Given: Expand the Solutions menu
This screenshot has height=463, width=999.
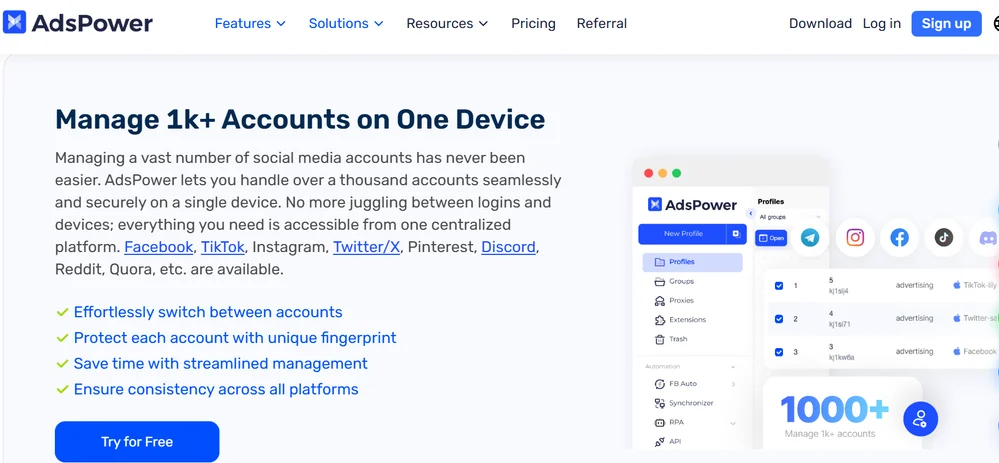Looking at the screenshot, I should click(346, 24).
